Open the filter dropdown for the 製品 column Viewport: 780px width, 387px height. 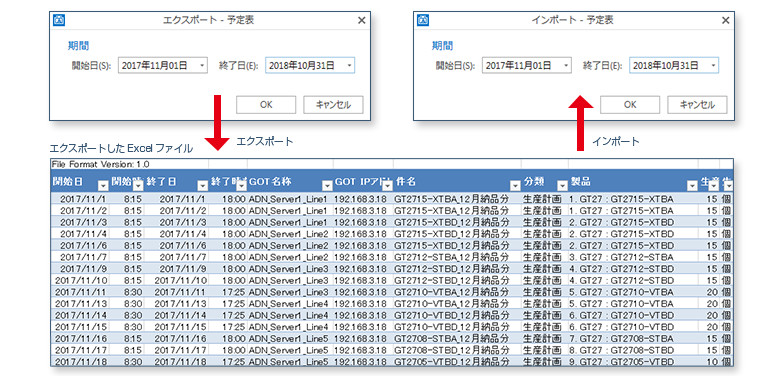[691, 186]
